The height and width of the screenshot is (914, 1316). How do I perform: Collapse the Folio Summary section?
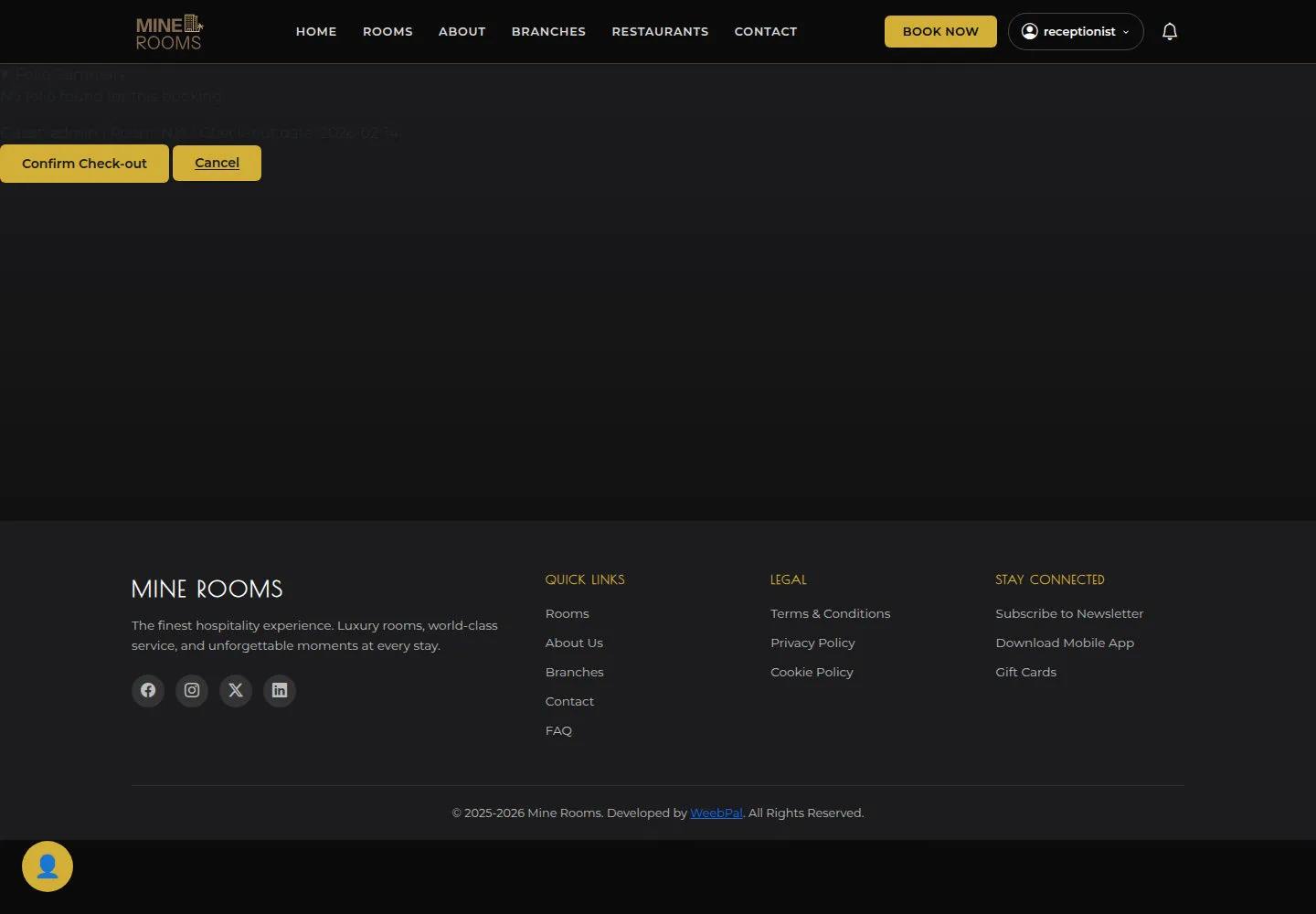coord(62,75)
